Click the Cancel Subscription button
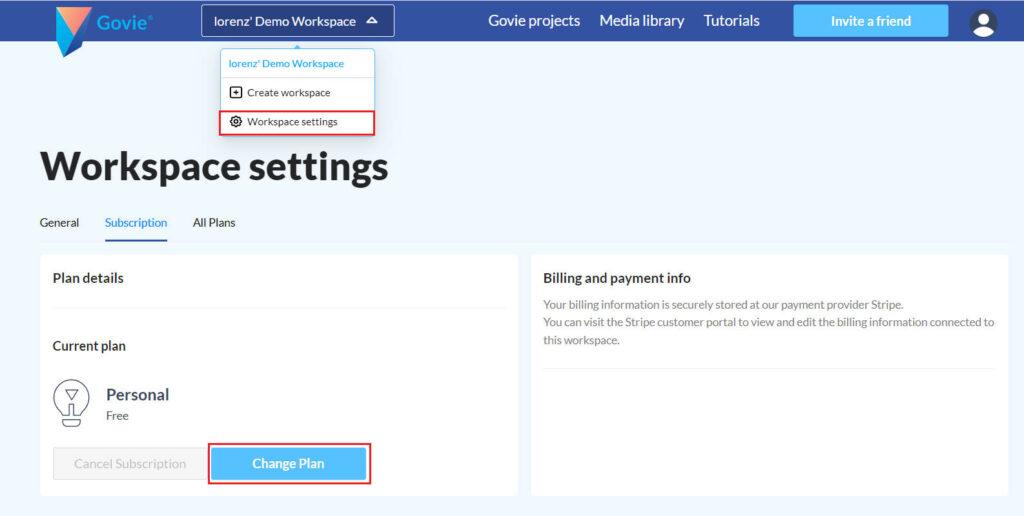The width and height of the screenshot is (1024, 516). [130, 464]
